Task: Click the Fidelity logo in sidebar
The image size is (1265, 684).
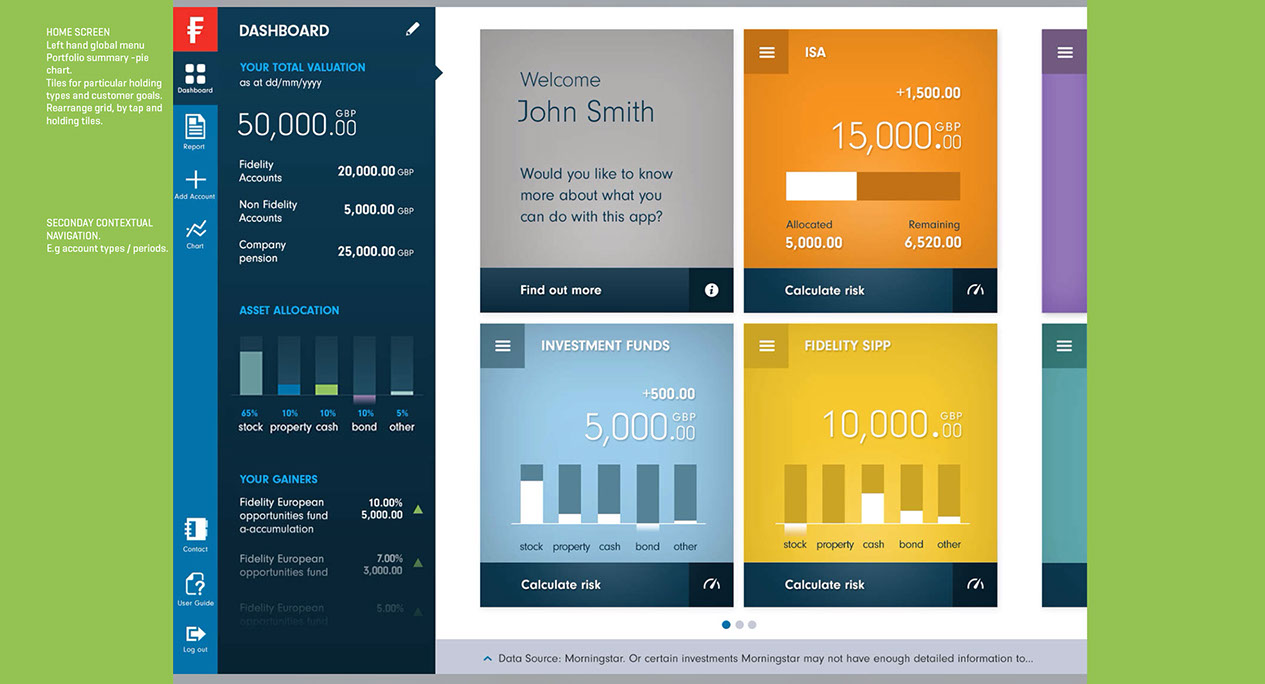Action: click(x=195, y=29)
